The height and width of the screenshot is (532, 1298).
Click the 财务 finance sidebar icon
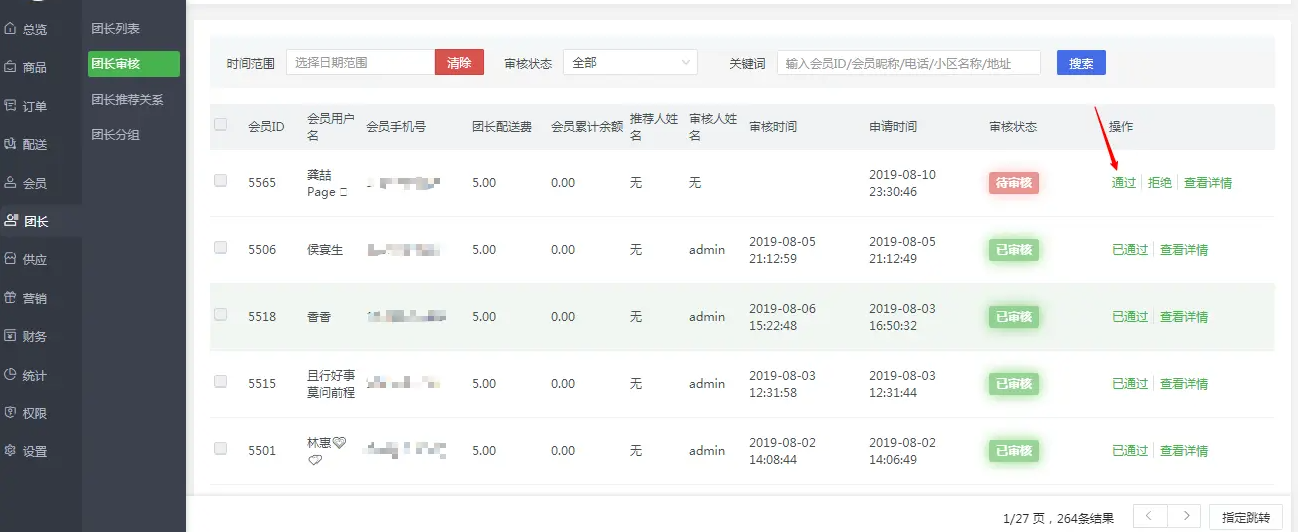(x=11, y=336)
